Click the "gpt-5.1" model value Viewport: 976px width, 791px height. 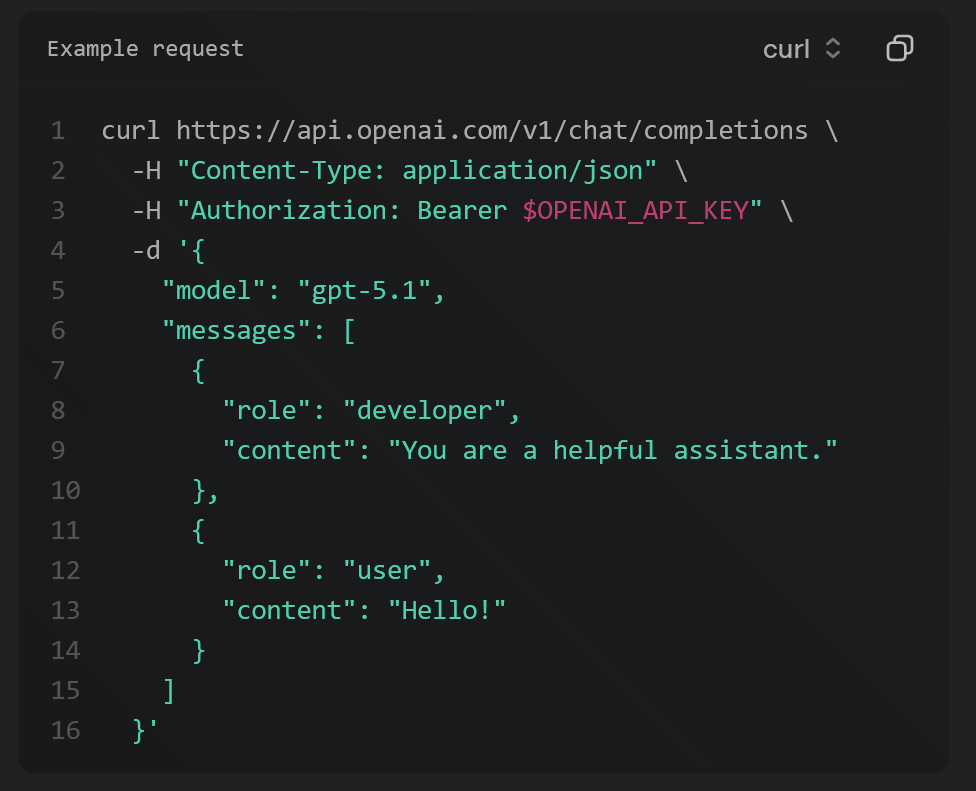[x=364, y=291]
